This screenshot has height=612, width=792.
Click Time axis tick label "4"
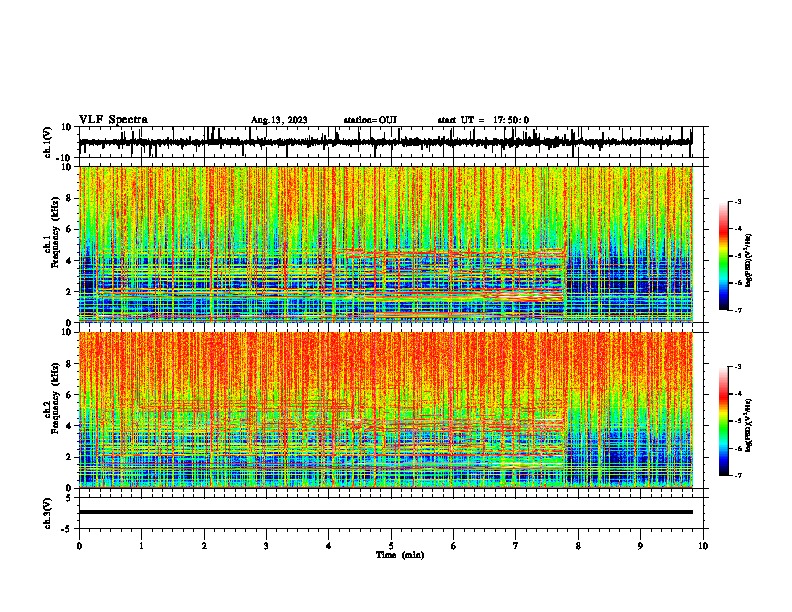click(x=329, y=546)
